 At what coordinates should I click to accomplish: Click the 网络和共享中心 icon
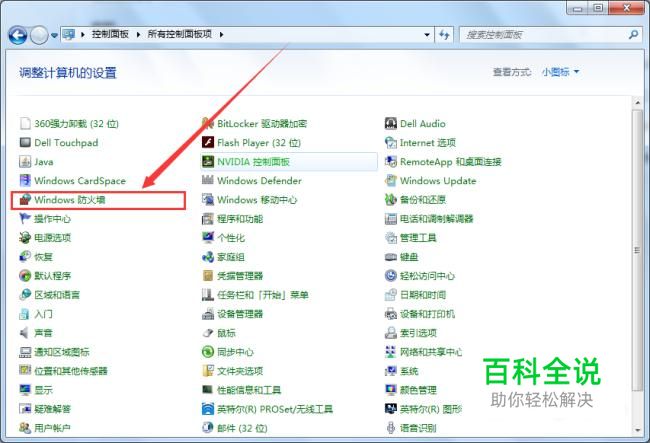coord(390,352)
